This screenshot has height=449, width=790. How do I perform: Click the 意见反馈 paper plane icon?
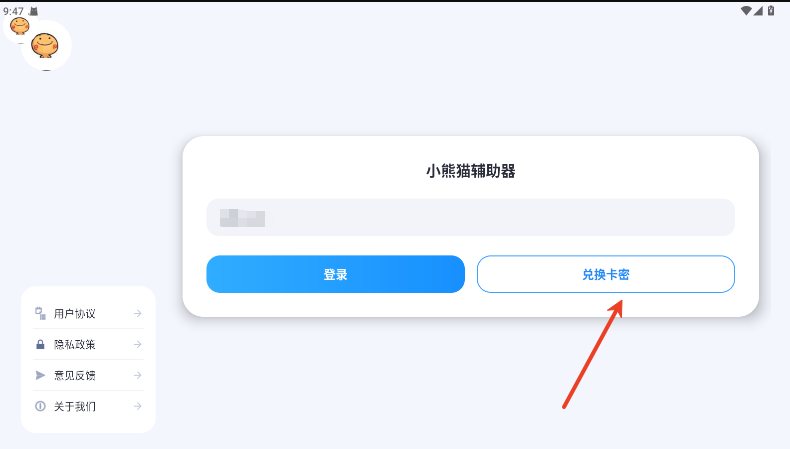(40, 375)
